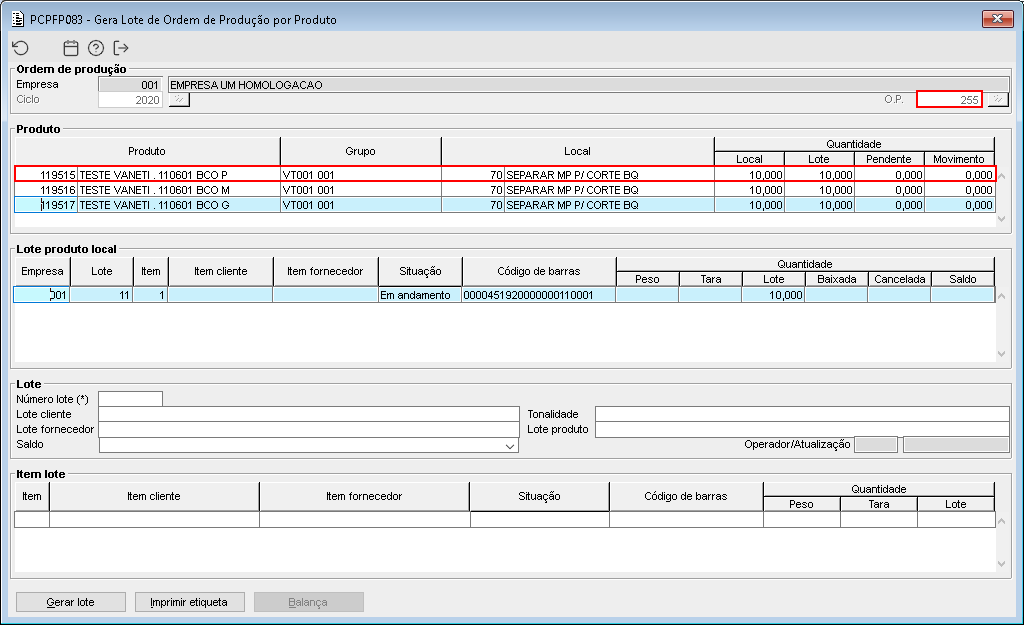Select product row 119515 BCO P

505,174
